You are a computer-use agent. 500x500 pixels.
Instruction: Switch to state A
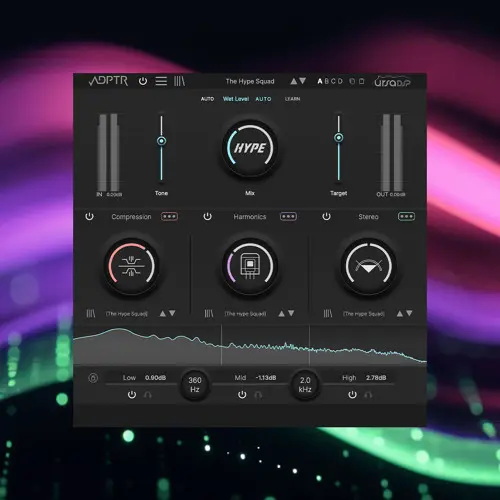320,81
